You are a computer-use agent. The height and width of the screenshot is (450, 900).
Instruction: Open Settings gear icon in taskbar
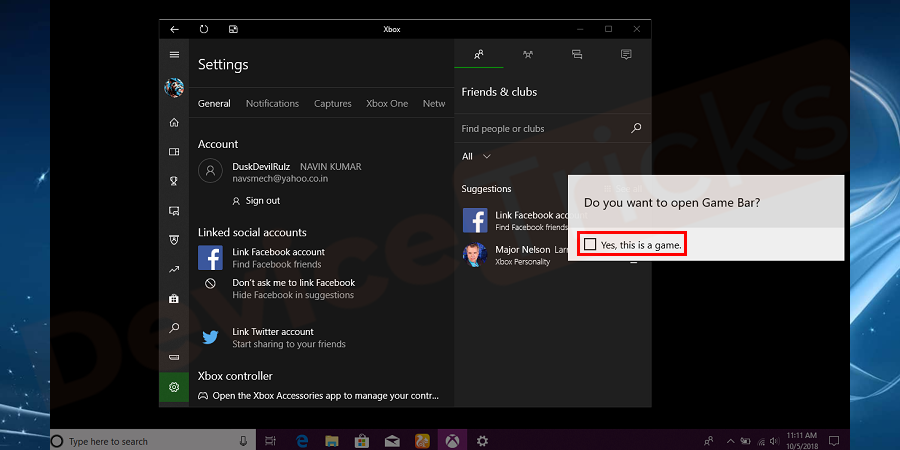click(x=483, y=441)
